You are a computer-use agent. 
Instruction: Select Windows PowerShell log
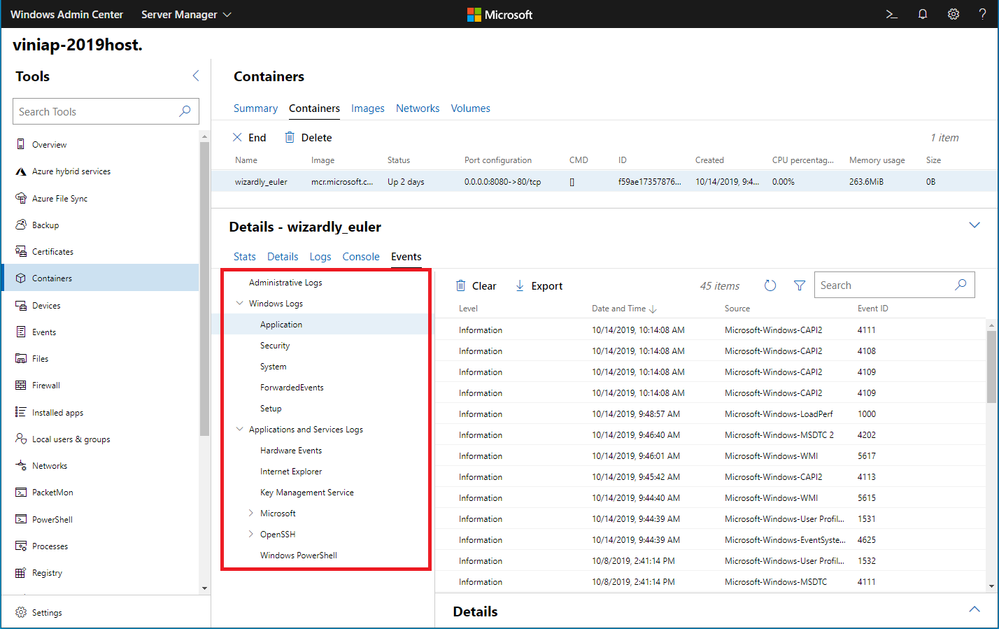(298, 555)
